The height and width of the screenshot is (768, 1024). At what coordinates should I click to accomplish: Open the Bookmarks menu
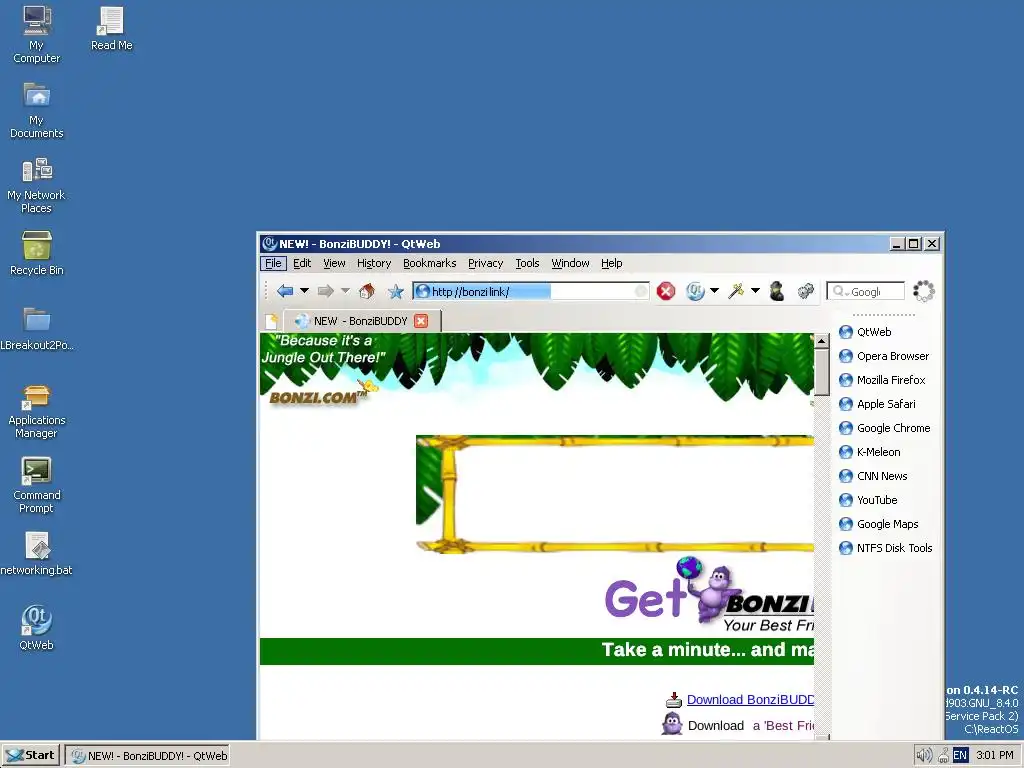[429, 263]
